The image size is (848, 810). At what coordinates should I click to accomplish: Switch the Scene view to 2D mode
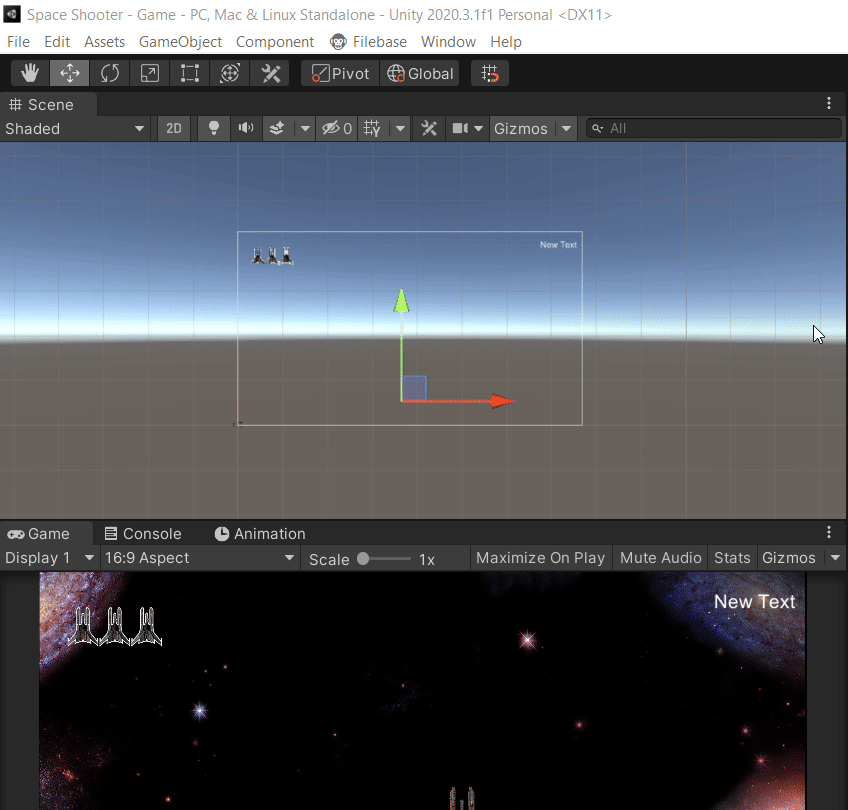coord(173,128)
